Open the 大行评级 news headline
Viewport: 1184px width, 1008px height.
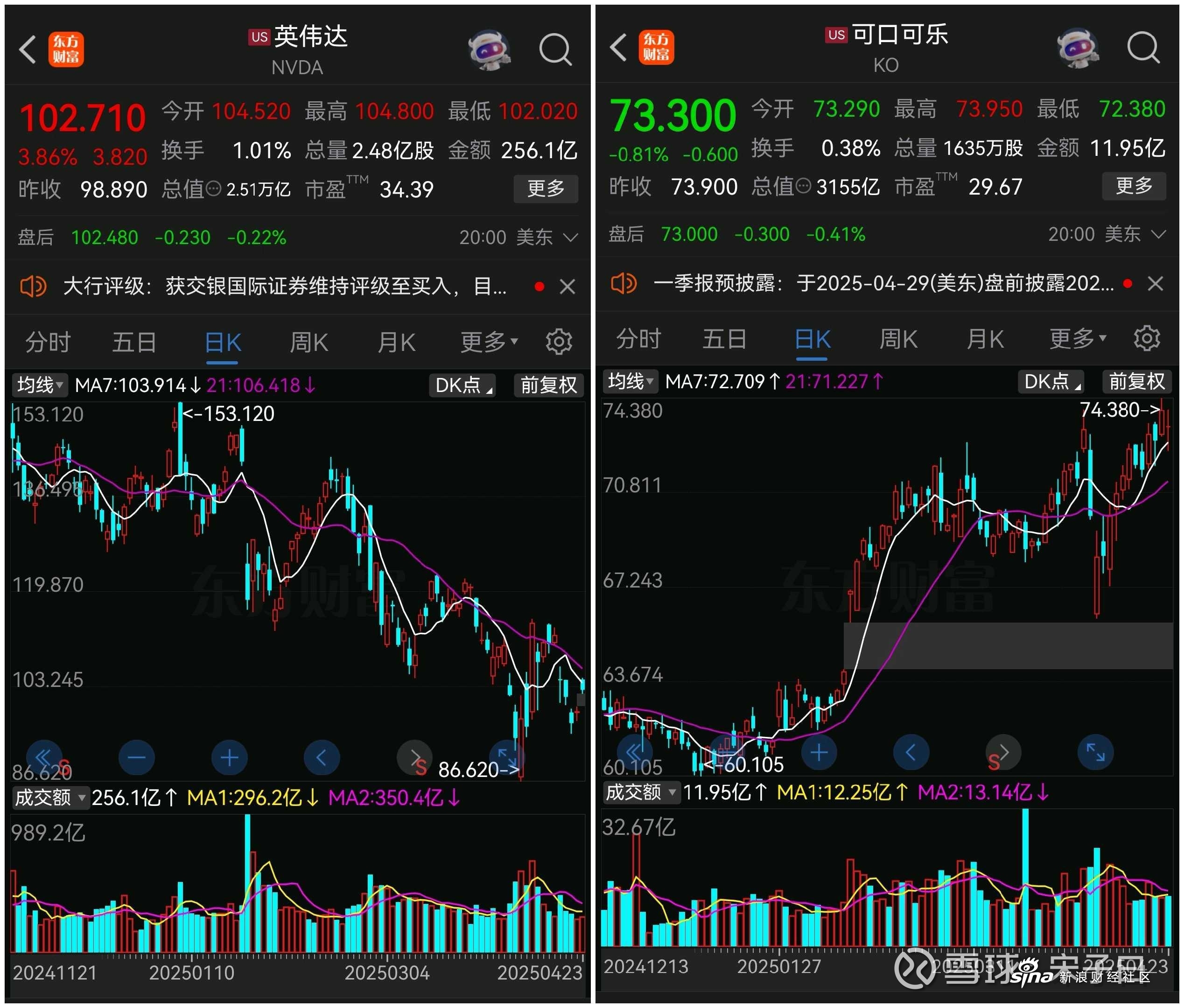coord(285,286)
